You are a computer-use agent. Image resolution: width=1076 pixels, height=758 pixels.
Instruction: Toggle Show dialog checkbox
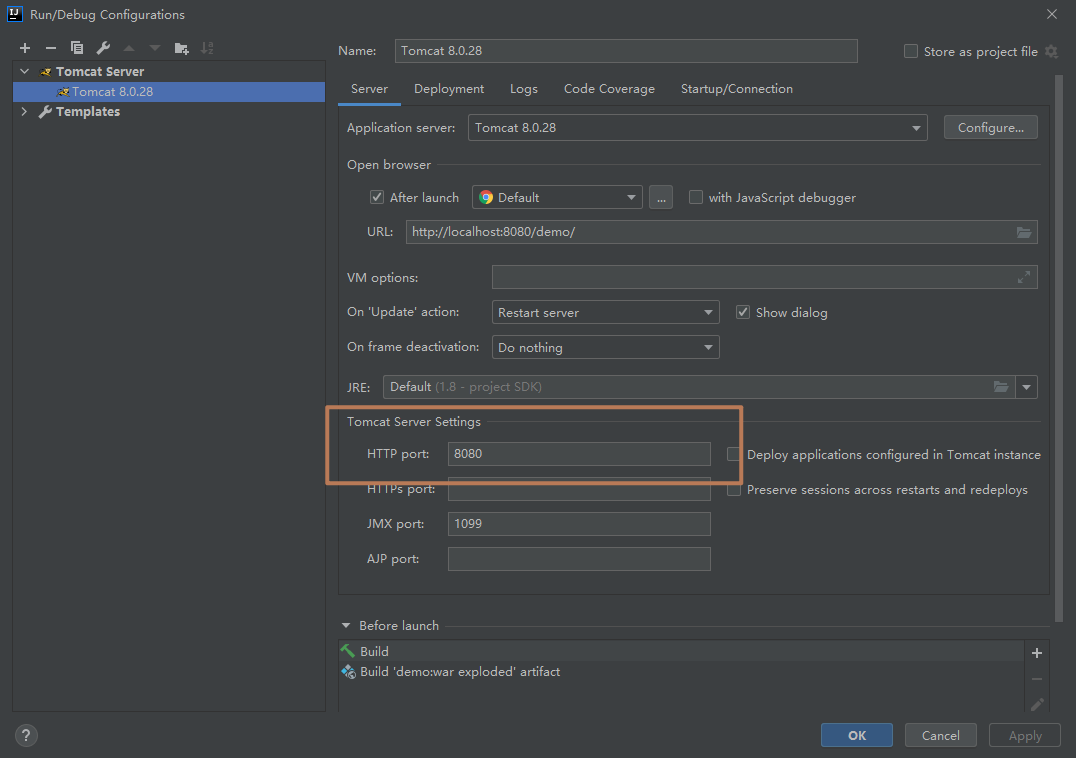click(742, 312)
